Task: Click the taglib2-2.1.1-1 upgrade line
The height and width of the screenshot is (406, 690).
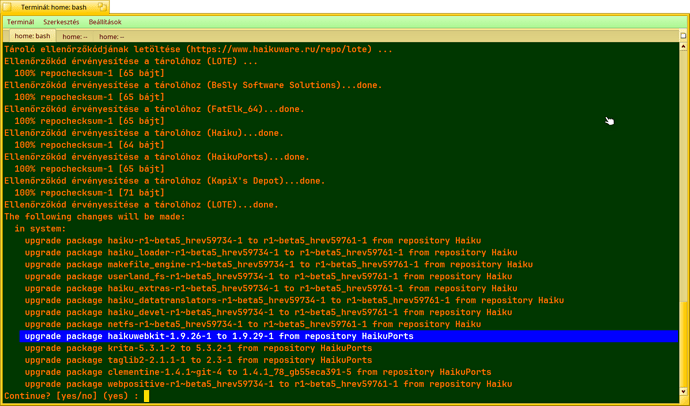Action: [x=198, y=360]
